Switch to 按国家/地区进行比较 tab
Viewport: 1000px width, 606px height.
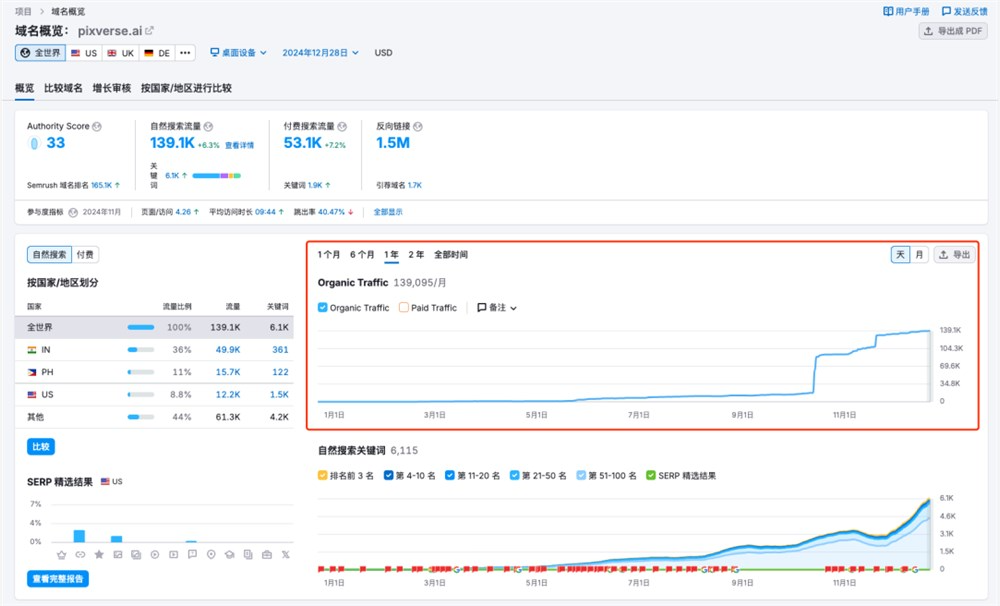click(x=186, y=88)
